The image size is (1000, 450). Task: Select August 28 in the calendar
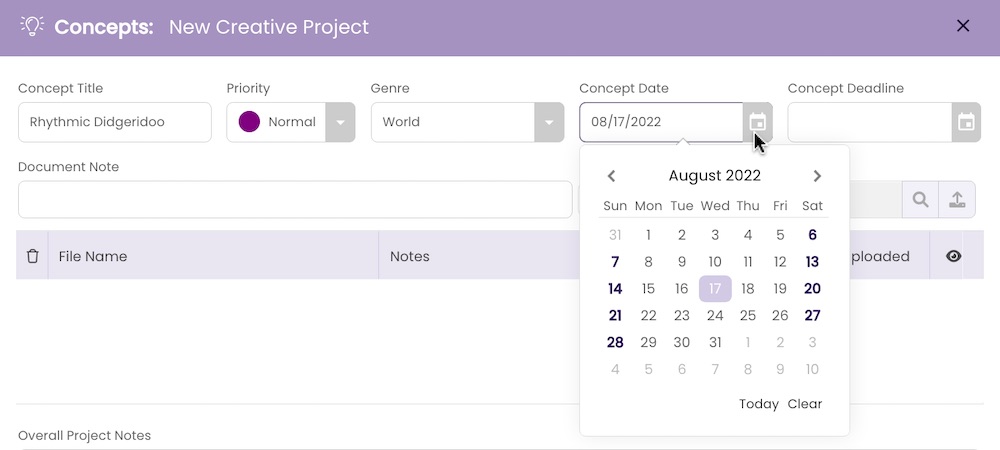pos(615,342)
